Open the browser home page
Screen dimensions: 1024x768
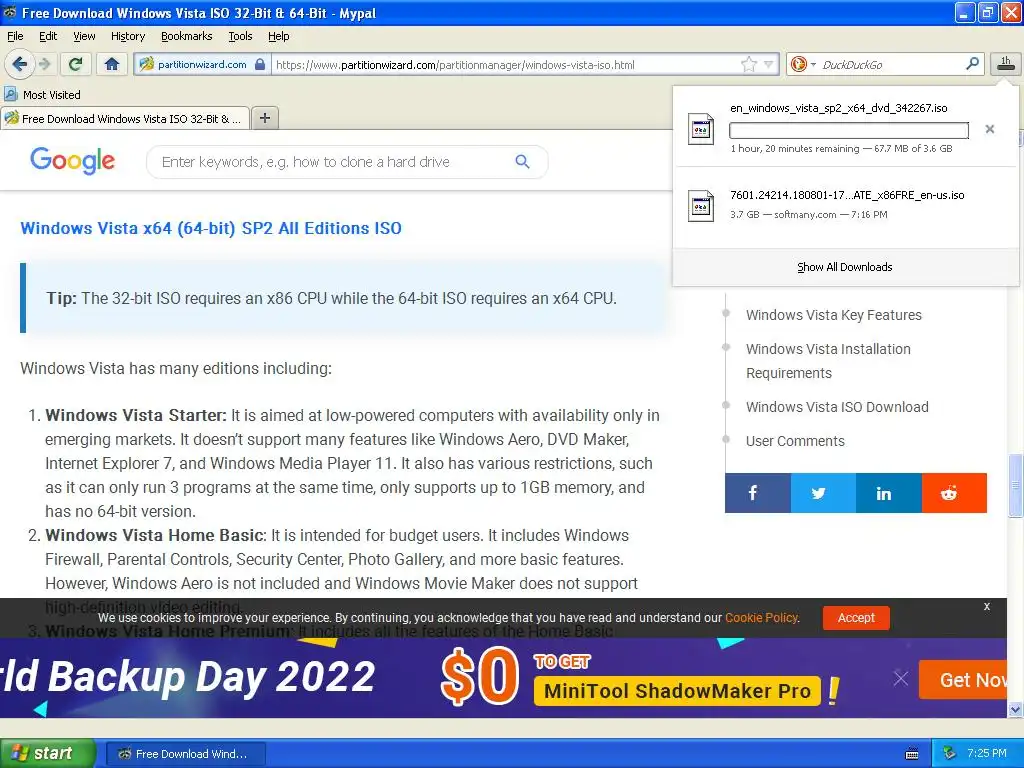click(x=112, y=64)
